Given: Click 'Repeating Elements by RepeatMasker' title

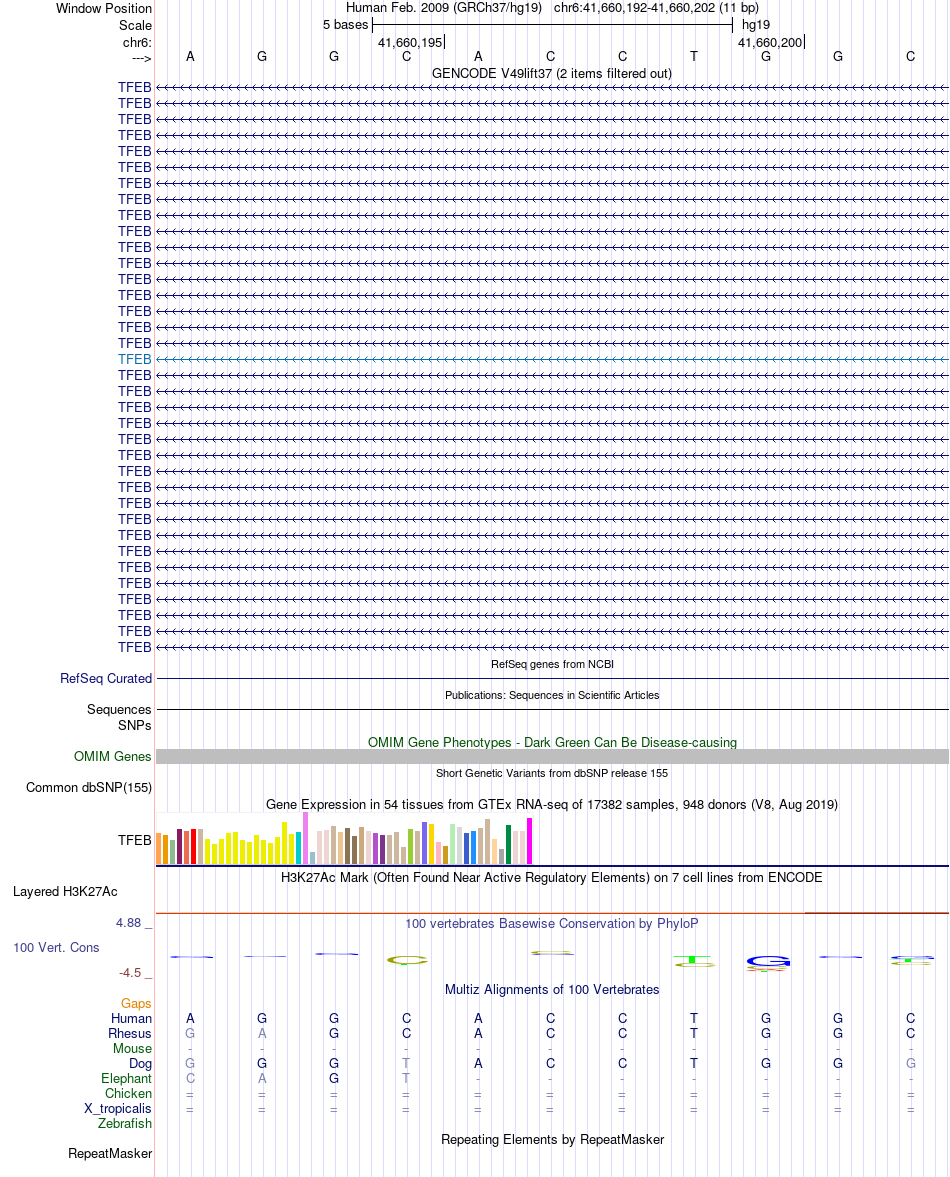Looking at the screenshot, I should [552, 1139].
